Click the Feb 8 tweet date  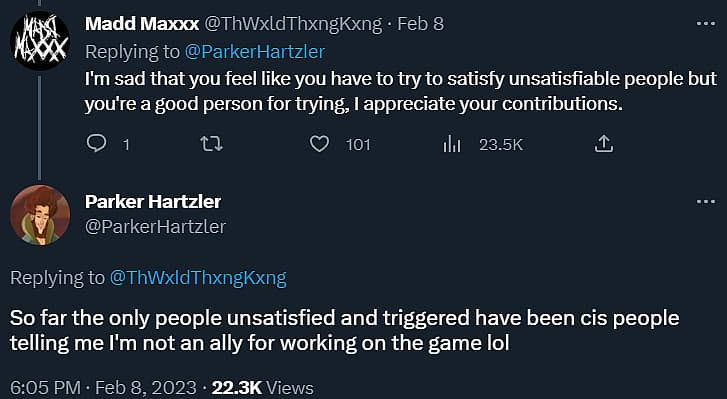pos(421,24)
